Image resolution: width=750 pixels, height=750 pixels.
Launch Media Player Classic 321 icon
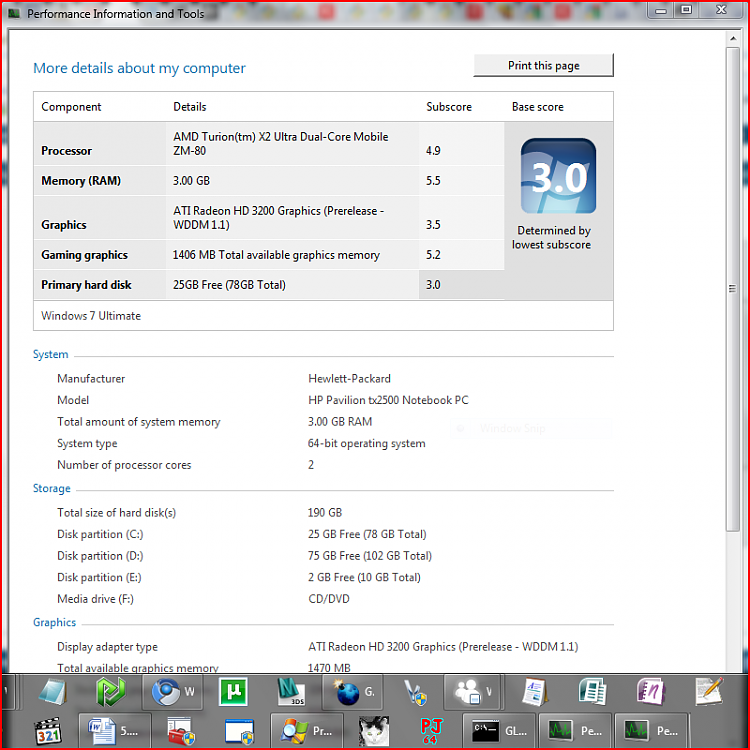tap(48, 730)
